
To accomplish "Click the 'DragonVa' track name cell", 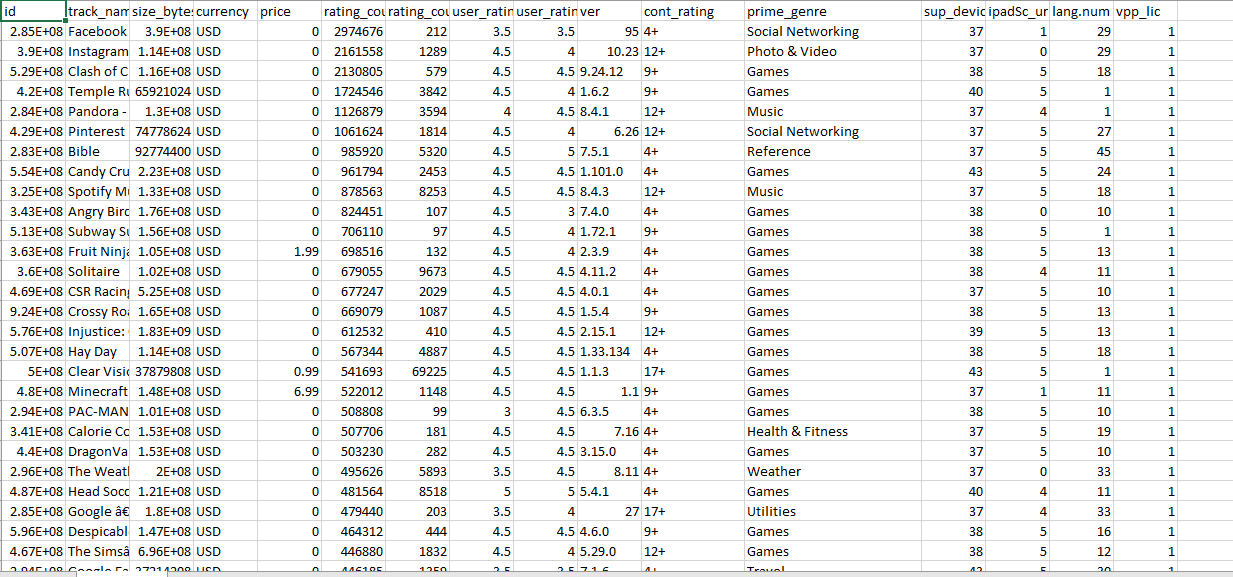I will point(98,452).
